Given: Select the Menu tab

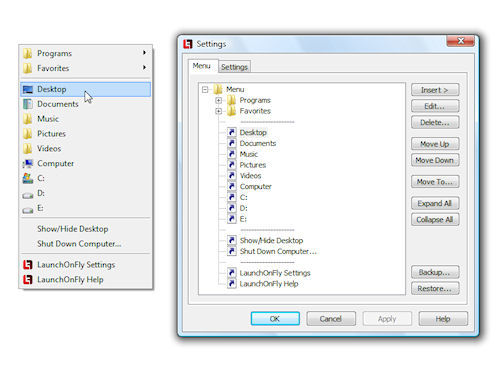Looking at the screenshot, I should coord(202,66).
